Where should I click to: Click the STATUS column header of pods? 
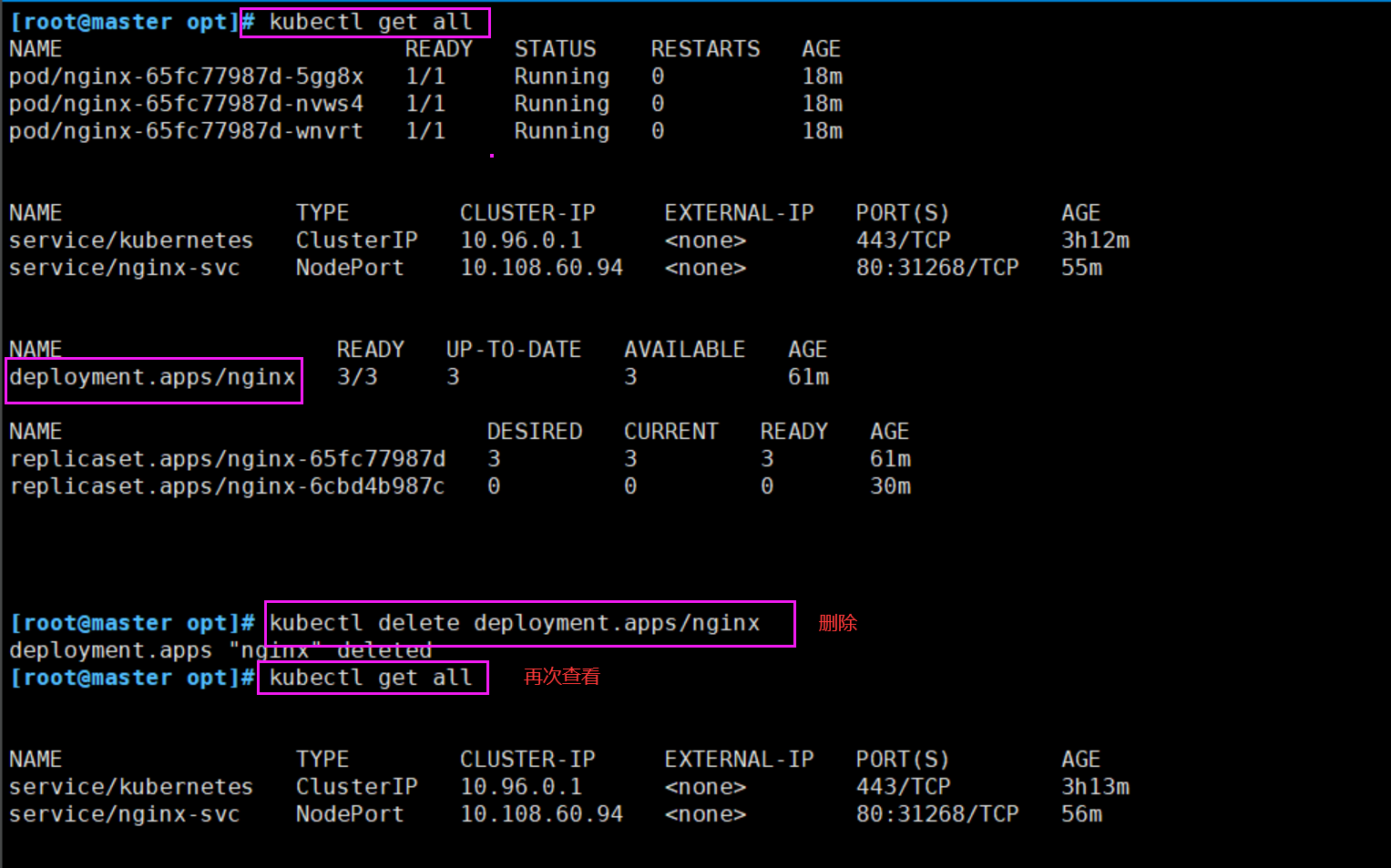pos(555,49)
